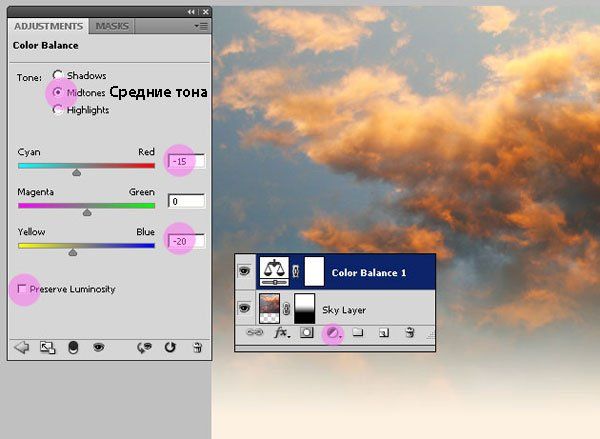Click the Cyan-Red value field showing -15
Screen dimensions: 600x439
pos(186,161)
